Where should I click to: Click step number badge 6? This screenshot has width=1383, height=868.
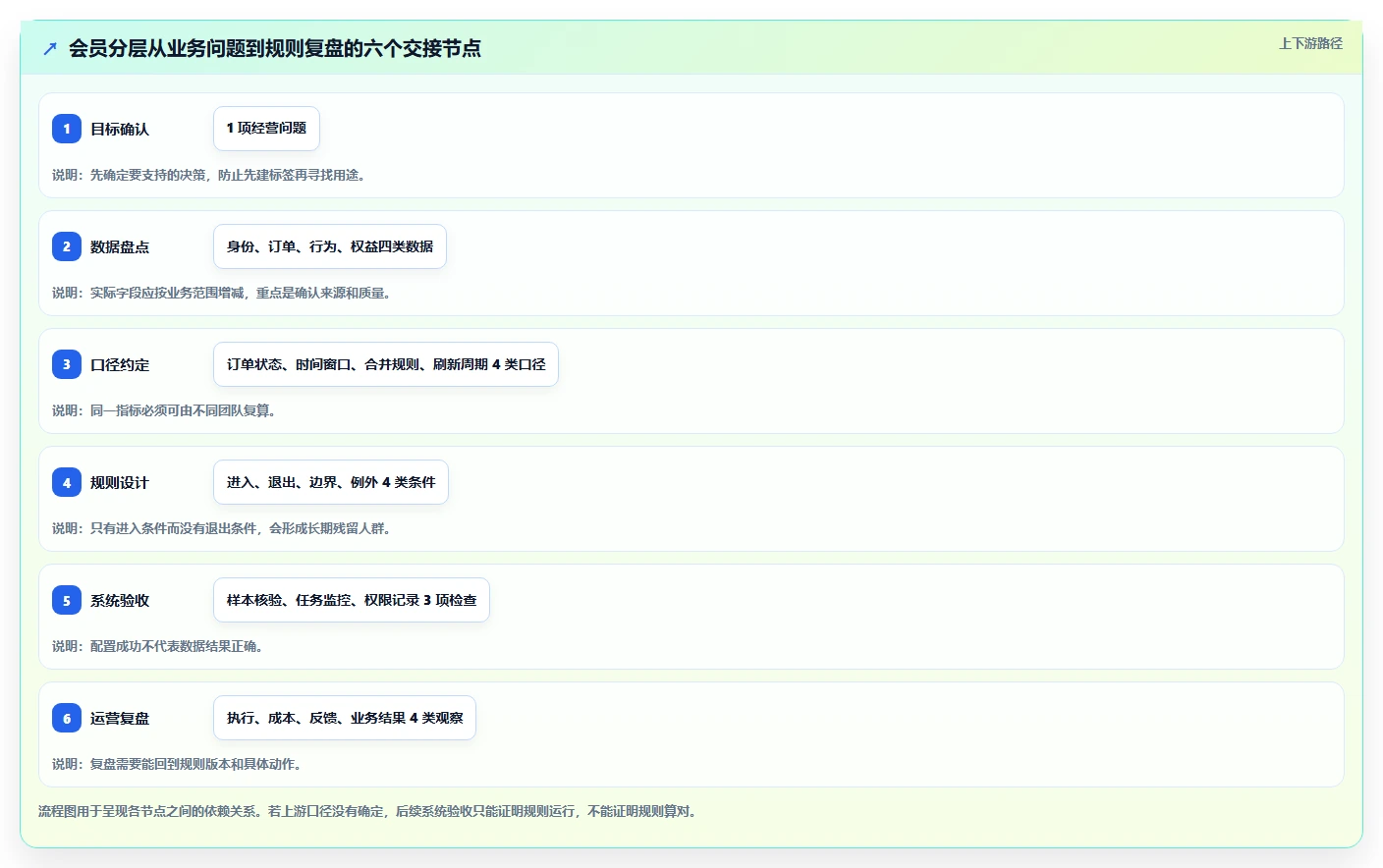click(x=67, y=718)
